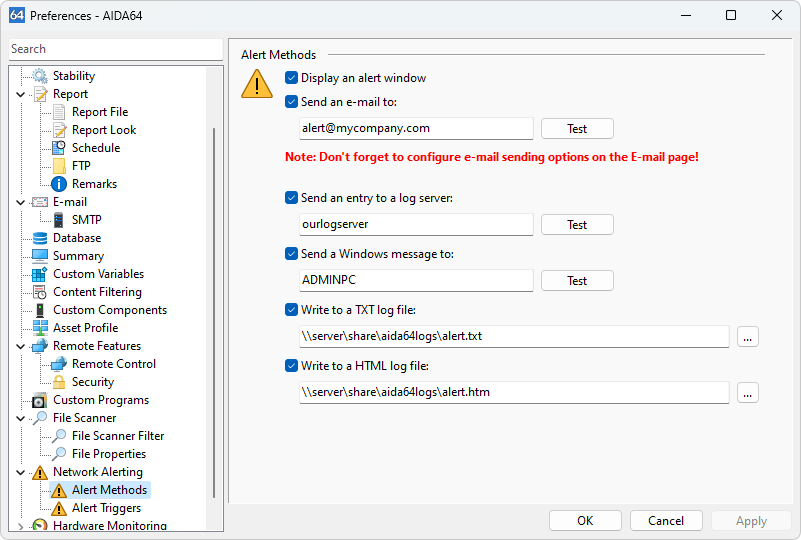
Task: Uncheck Display an alert window
Action: pyautogui.click(x=291, y=78)
